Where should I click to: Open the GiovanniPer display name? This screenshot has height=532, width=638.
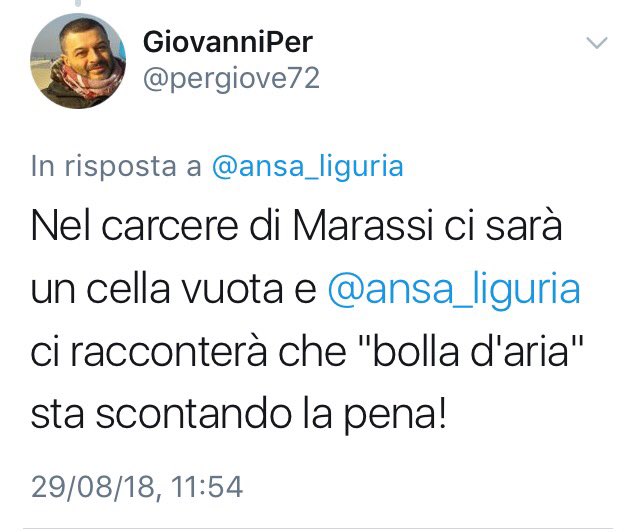pos(228,42)
